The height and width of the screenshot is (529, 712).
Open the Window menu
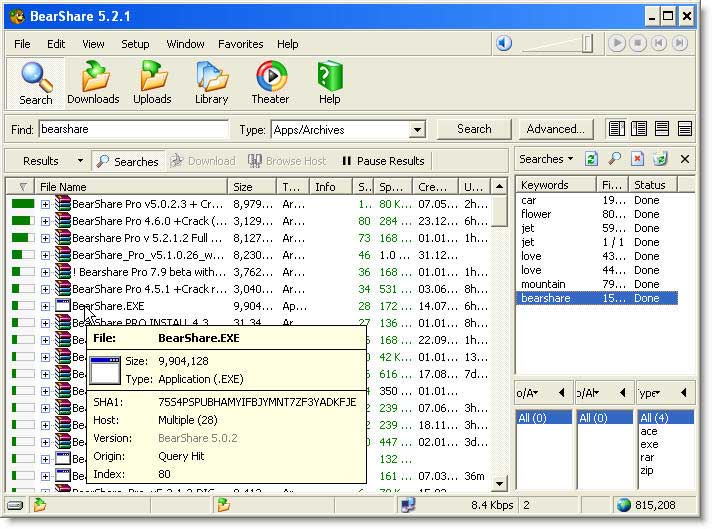coord(185,44)
